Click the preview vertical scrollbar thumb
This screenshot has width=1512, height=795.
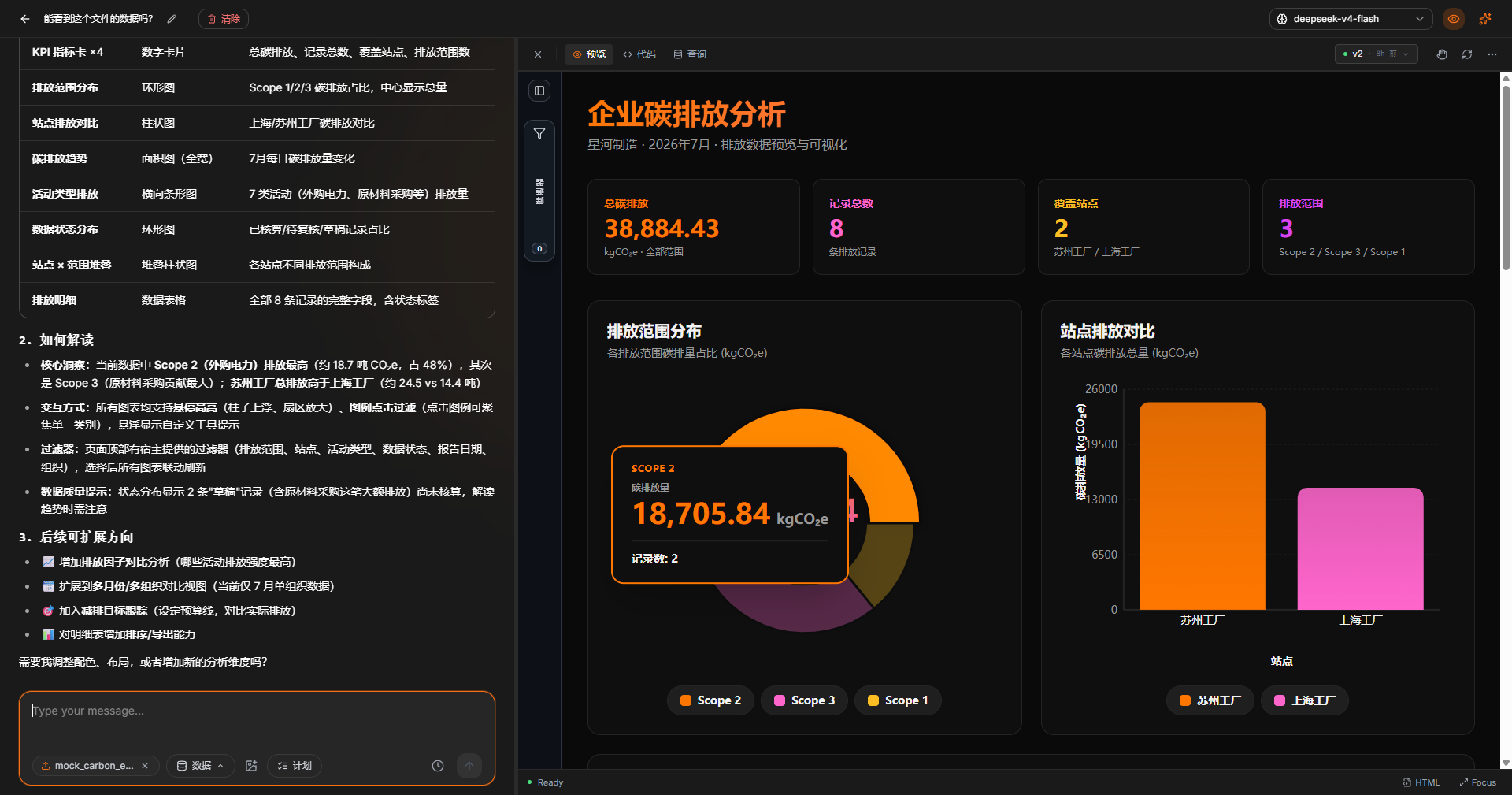point(1506,177)
